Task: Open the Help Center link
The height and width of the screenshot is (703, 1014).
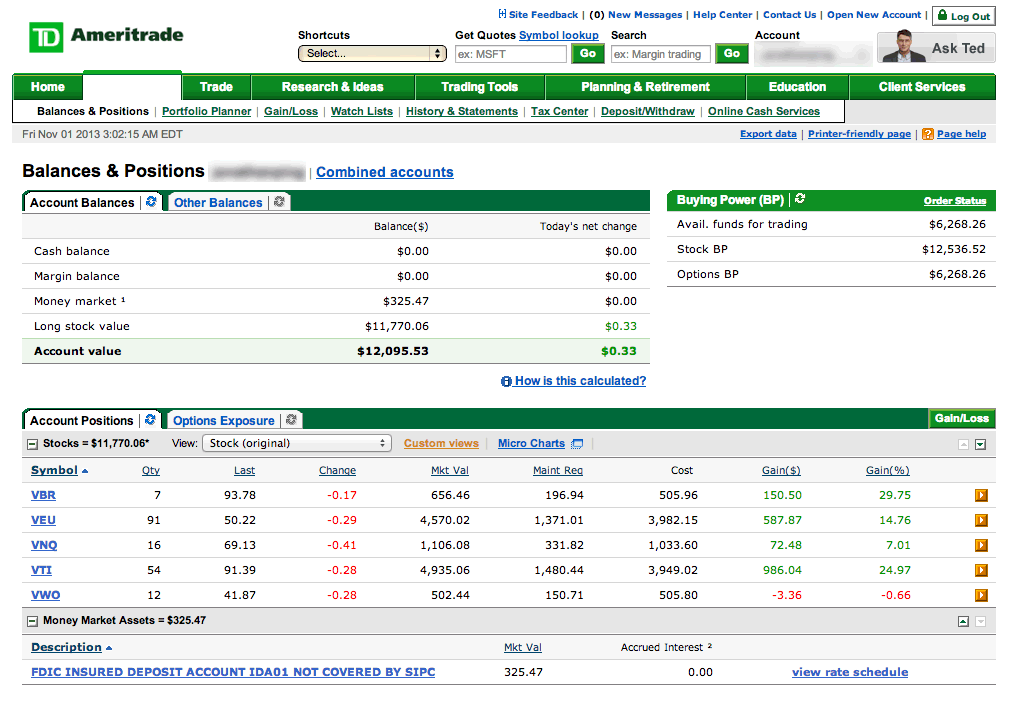Action: (x=722, y=14)
